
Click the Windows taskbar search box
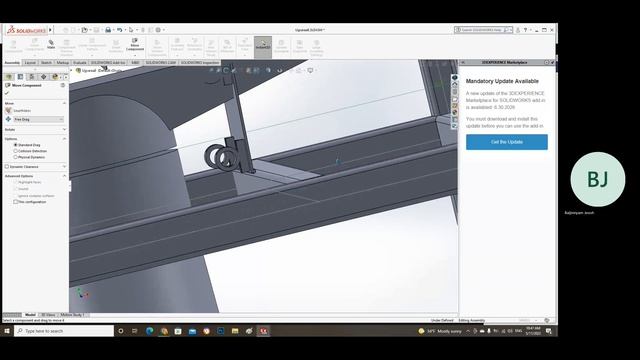click(x=64, y=331)
